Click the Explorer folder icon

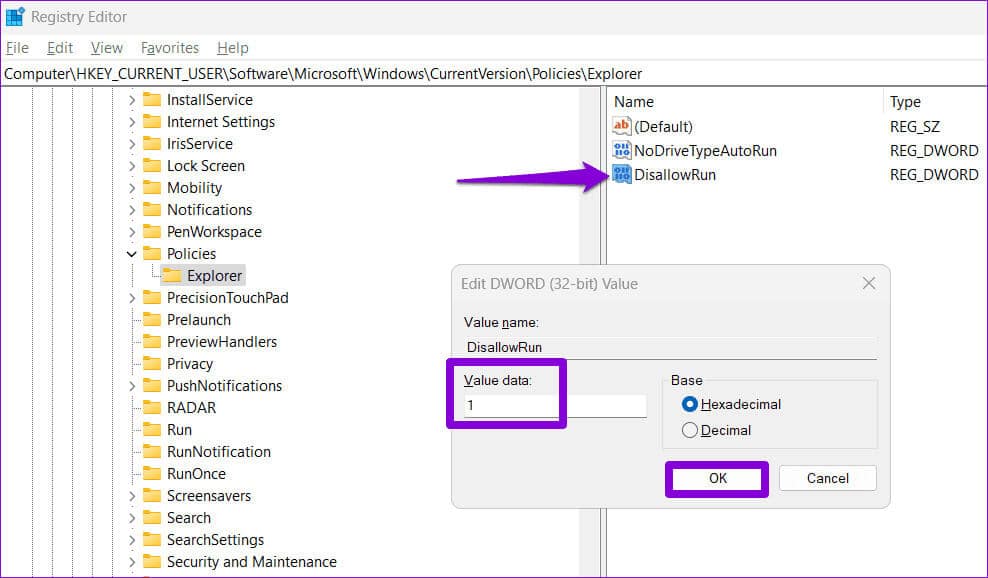[x=172, y=275]
